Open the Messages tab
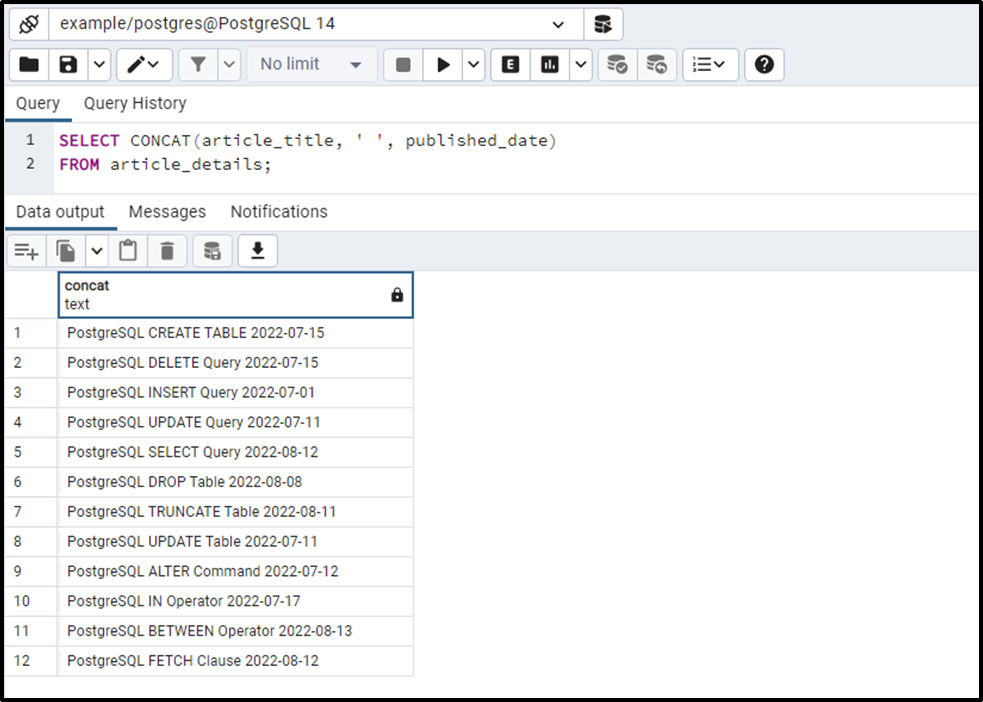 167,211
